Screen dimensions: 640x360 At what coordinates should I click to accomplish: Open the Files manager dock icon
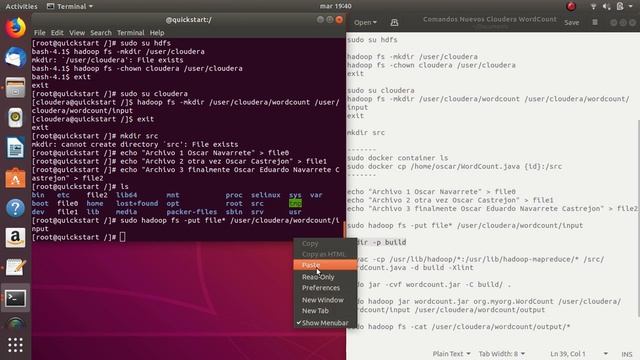(16, 87)
